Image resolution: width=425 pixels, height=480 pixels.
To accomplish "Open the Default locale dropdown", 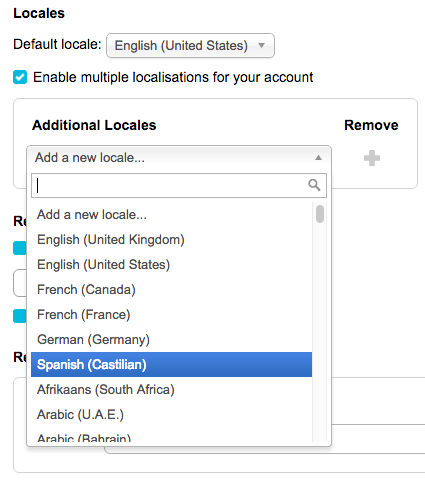I will tap(190, 45).
